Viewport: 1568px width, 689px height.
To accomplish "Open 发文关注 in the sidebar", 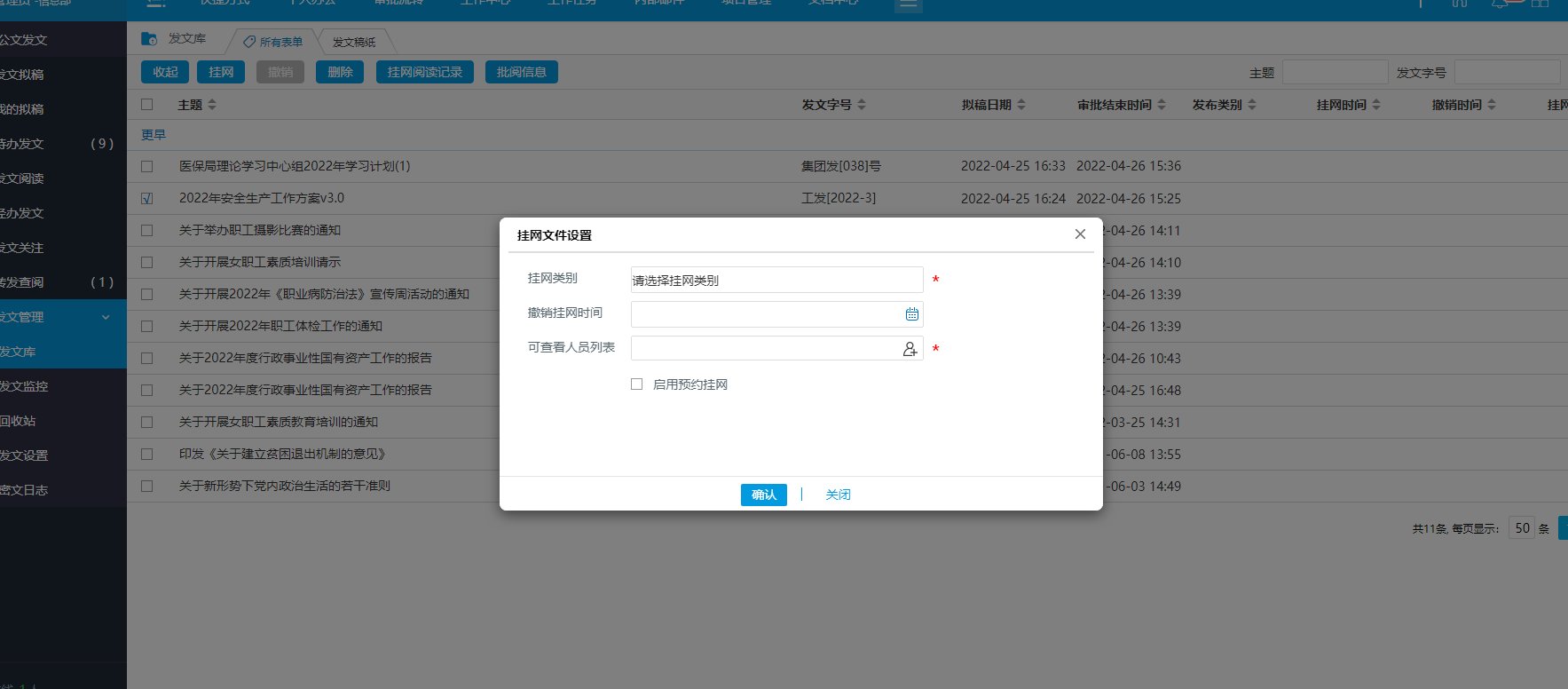I will (63, 248).
